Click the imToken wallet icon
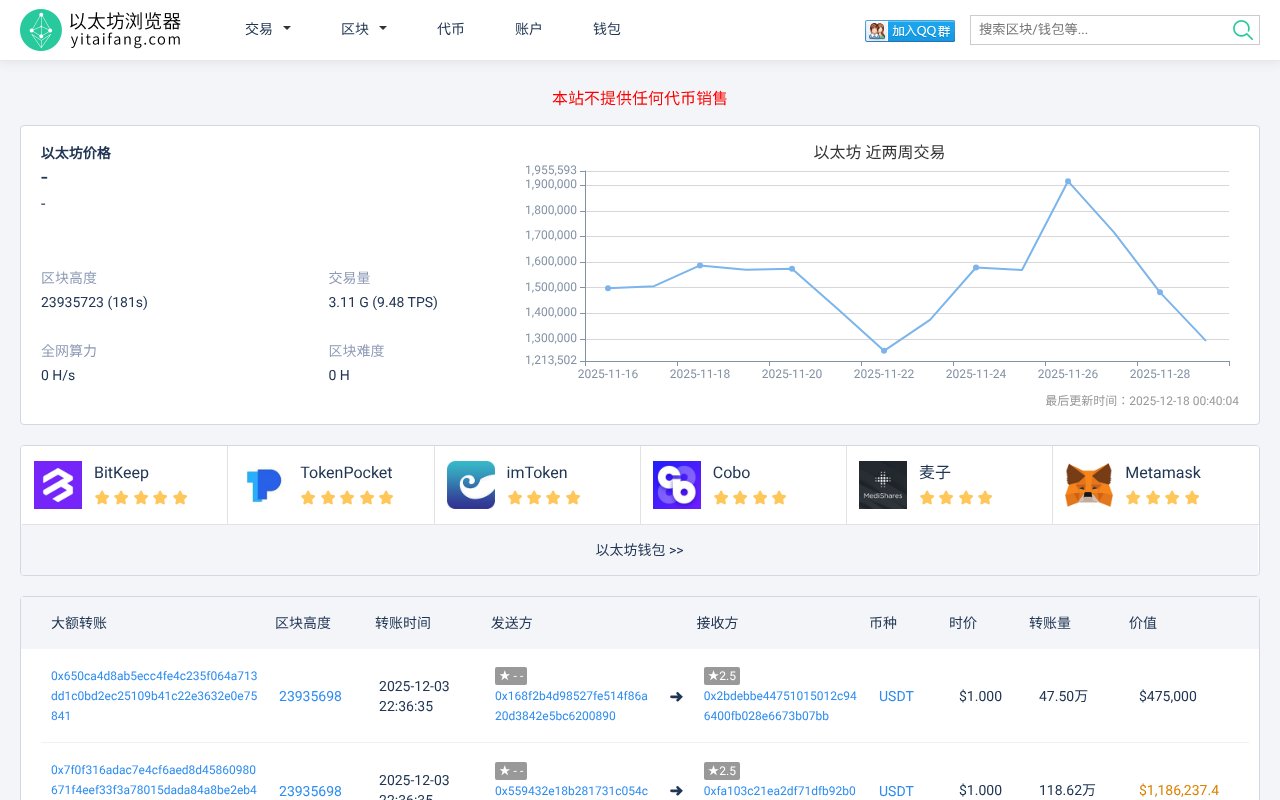 point(470,484)
